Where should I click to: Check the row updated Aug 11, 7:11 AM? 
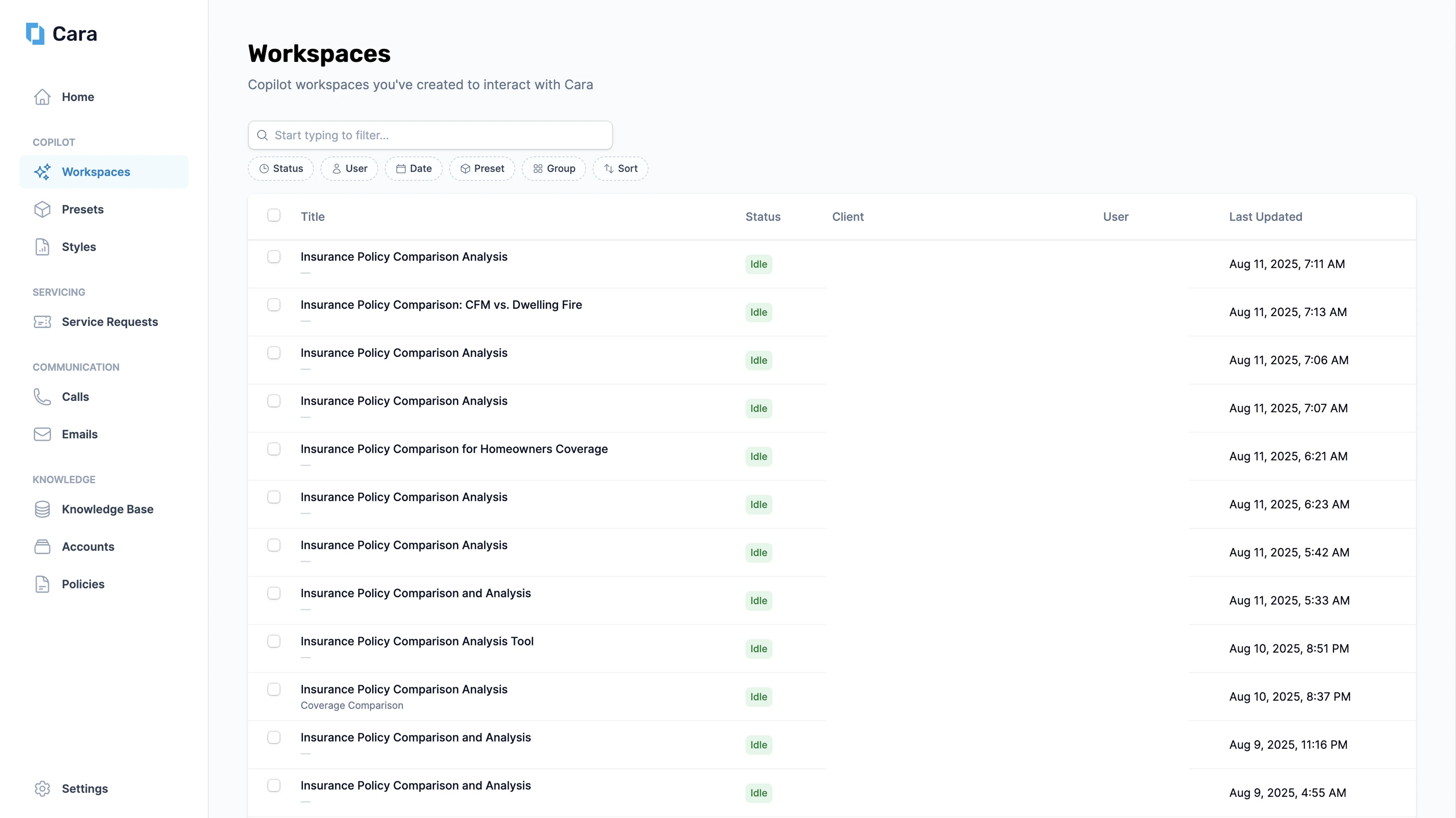tap(274, 257)
